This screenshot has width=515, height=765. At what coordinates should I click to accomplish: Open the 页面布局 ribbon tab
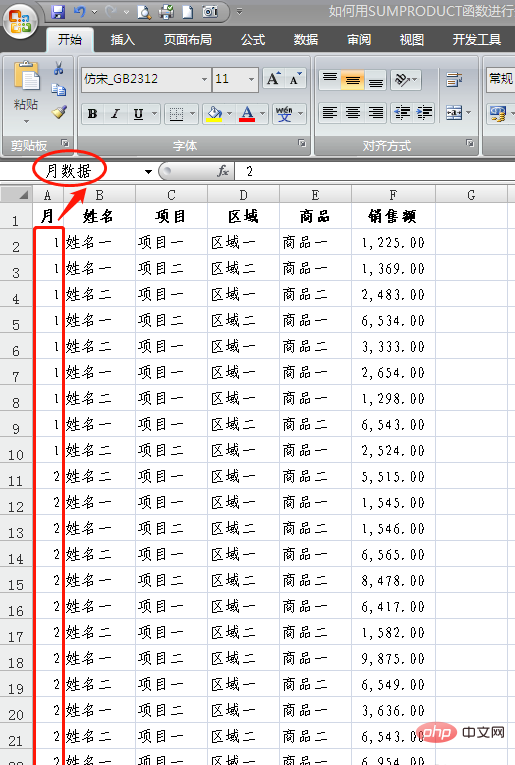click(x=188, y=40)
